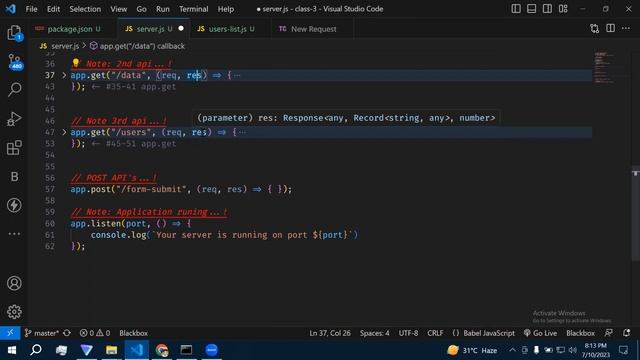The width and height of the screenshot is (640, 360).
Task: Open the Accounts icon
Action: [14, 283]
